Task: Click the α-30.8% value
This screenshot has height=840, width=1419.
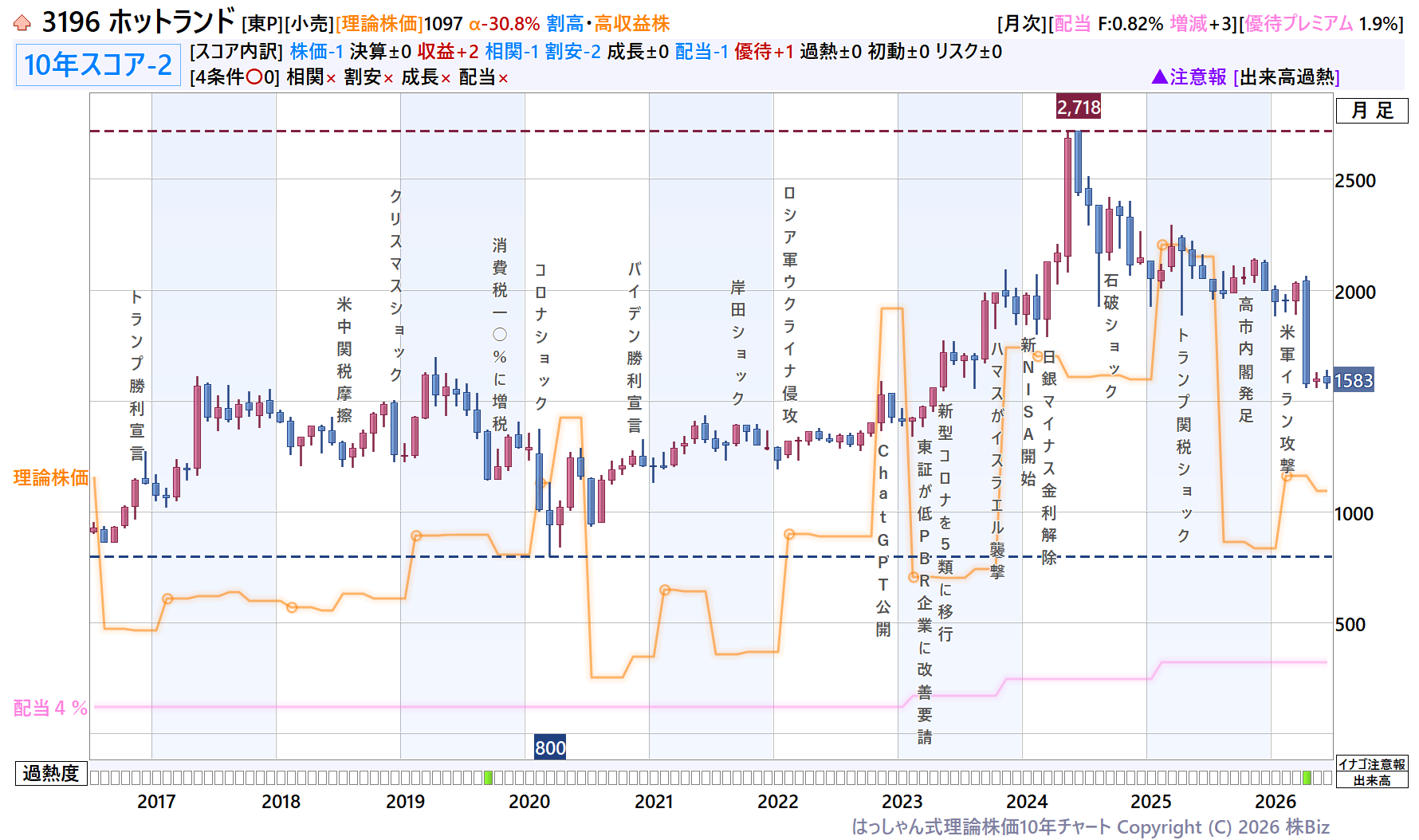Action: 504,24
